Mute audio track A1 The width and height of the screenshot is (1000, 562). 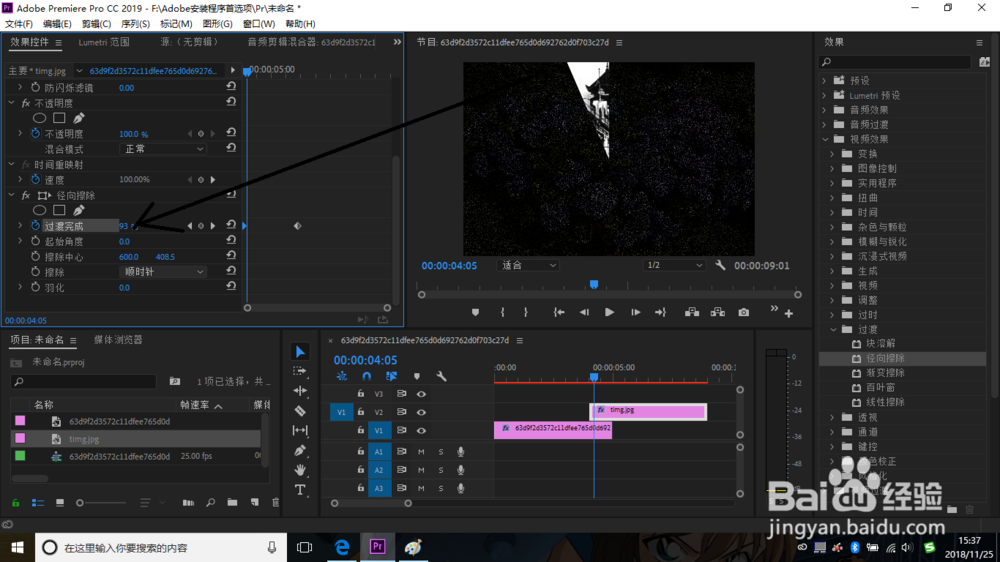click(x=421, y=452)
